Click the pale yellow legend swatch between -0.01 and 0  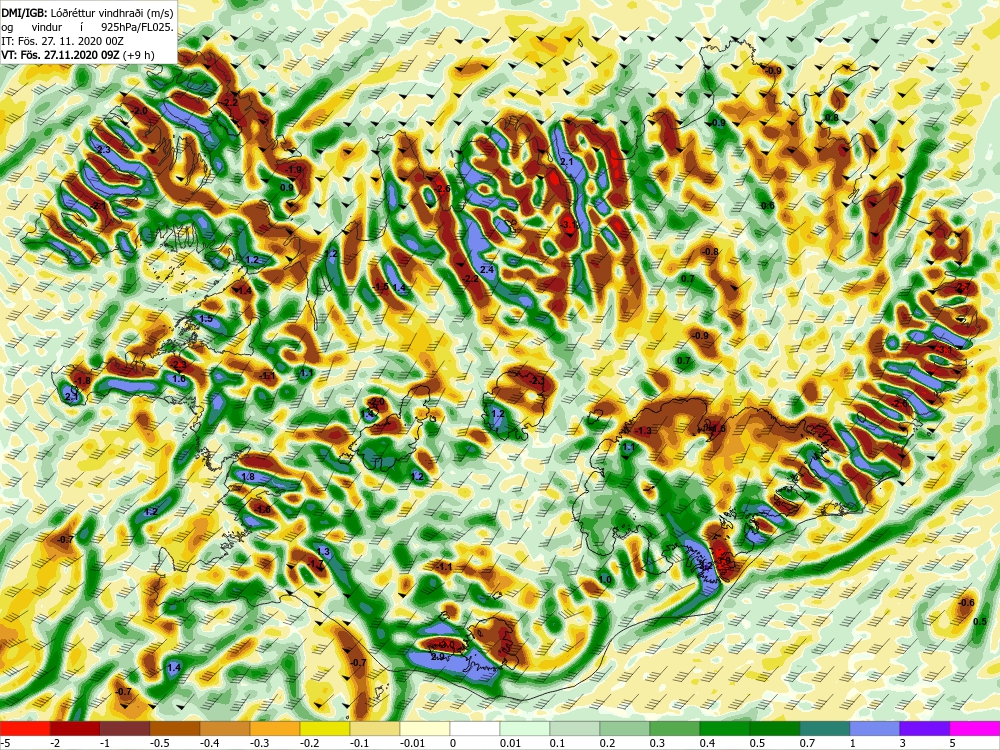(425, 728)
